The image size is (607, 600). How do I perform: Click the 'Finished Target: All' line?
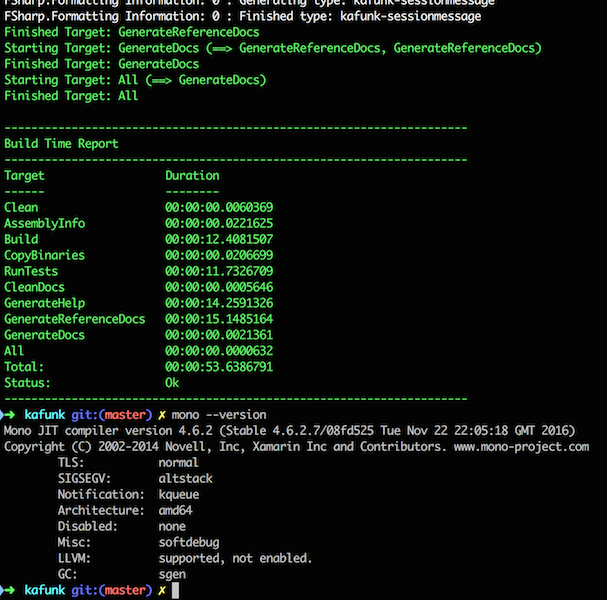(71, 96)
